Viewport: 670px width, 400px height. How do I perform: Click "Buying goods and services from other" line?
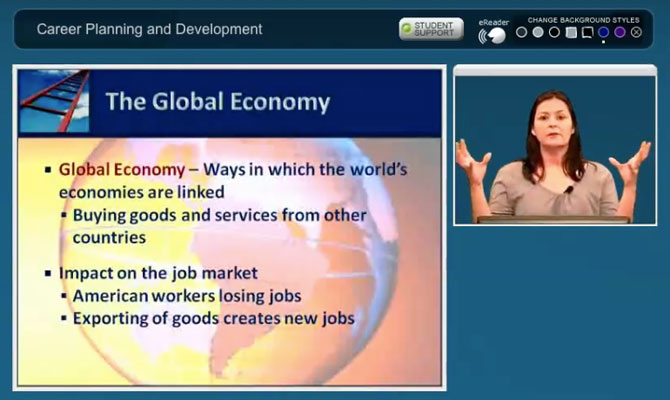tap(220, 215)
